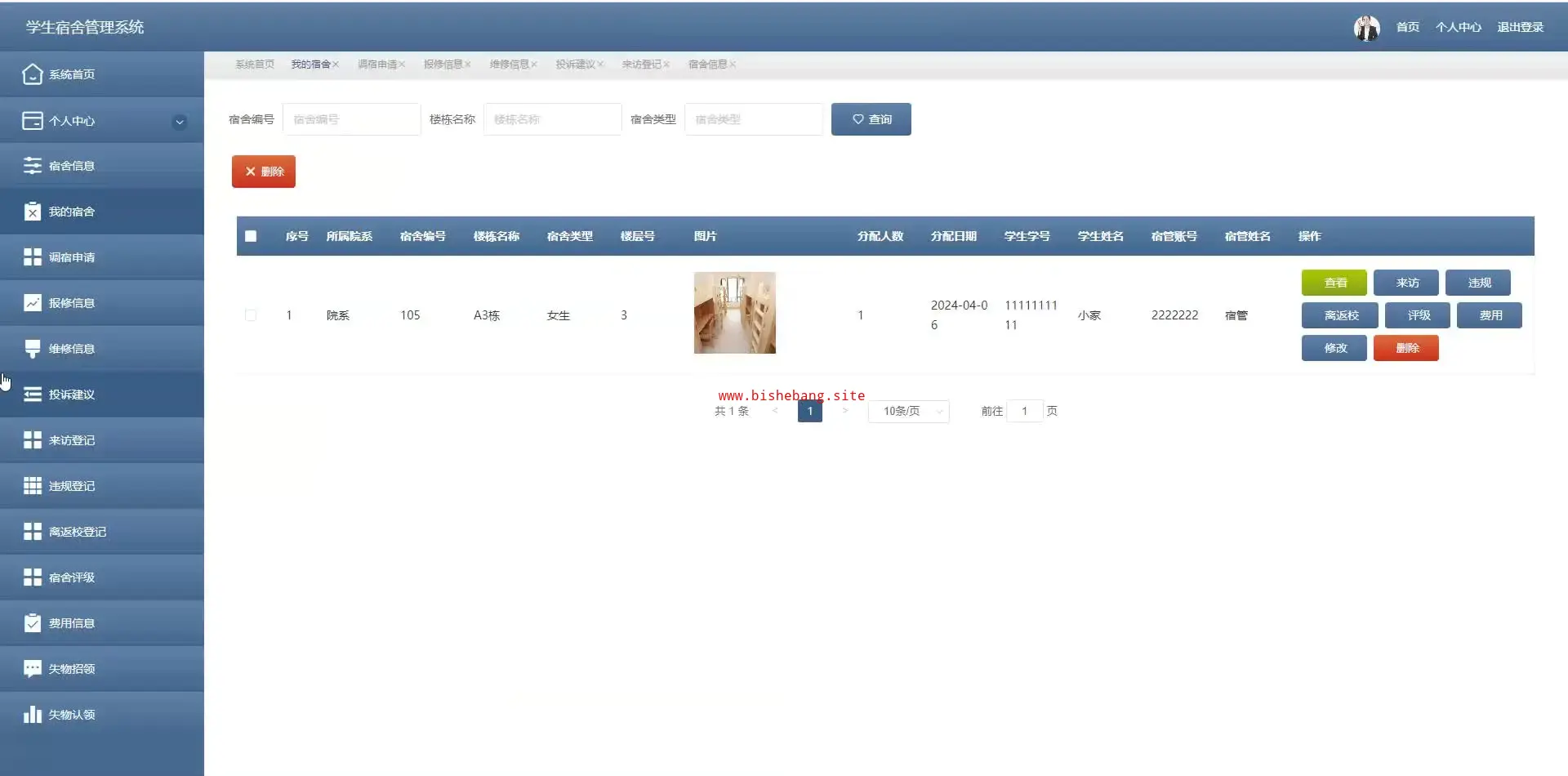Click the 维修信息 brush icon
Screen dimensions: 1568x776
tap(32, 349)
